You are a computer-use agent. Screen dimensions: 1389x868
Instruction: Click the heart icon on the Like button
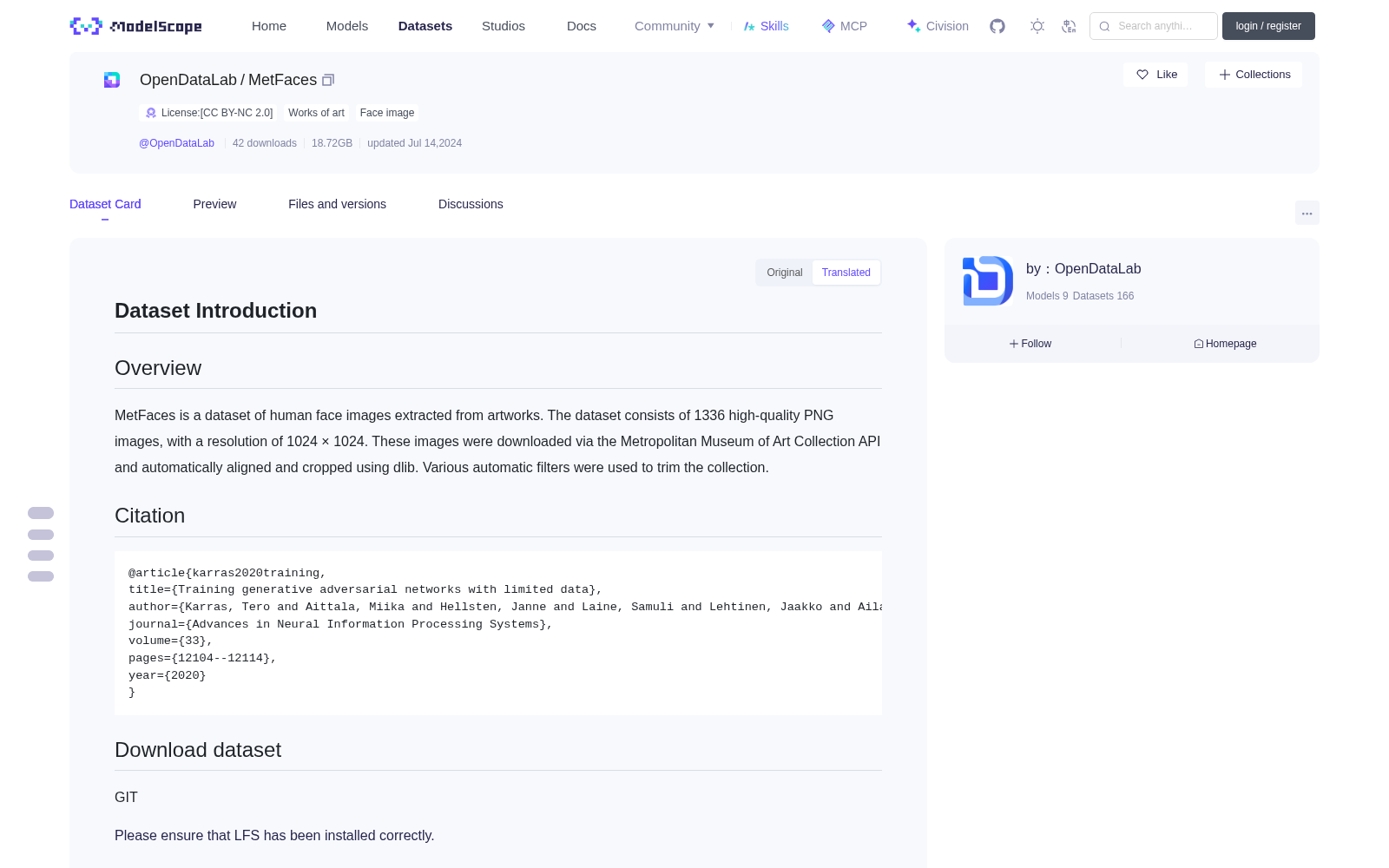[x=1142, y=75]
